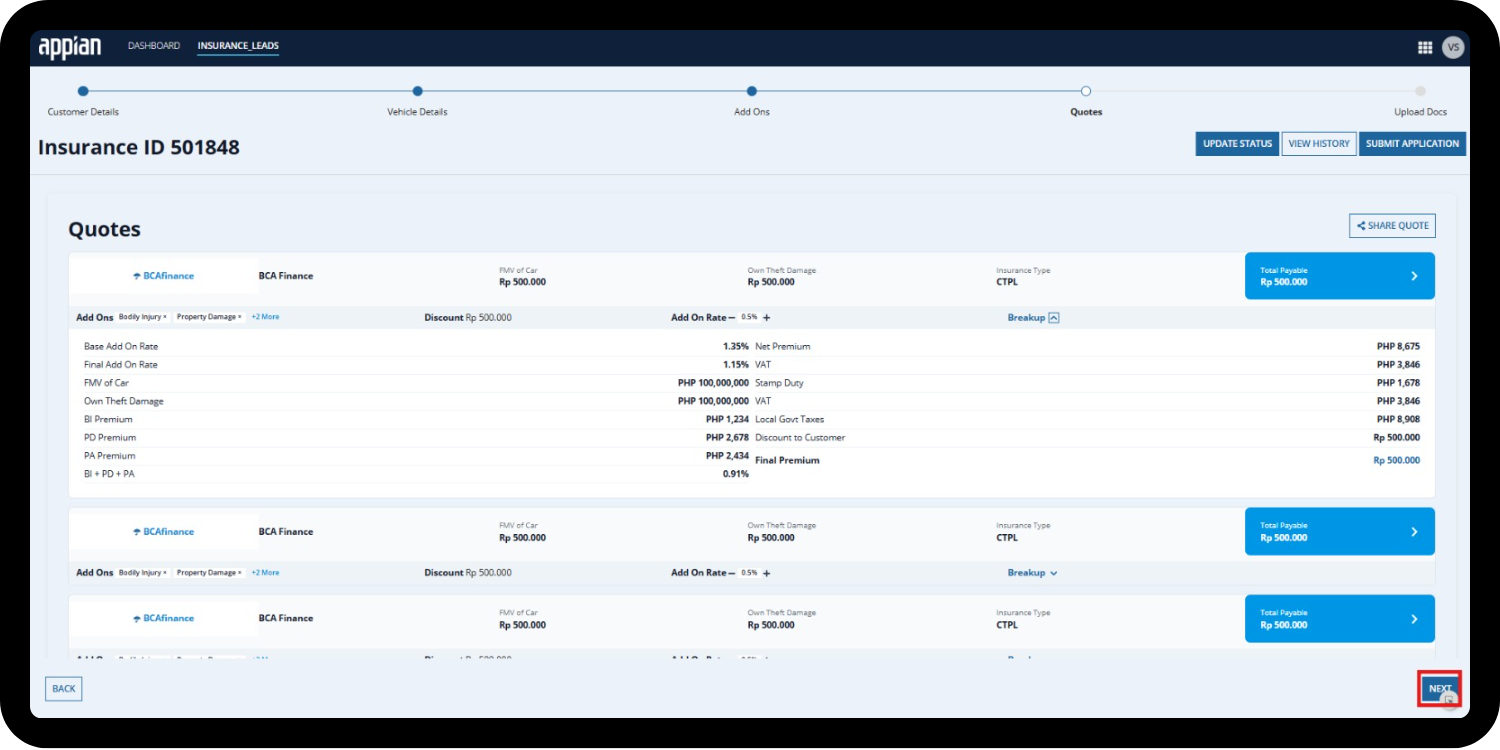
Task: Click BCAfinance logo in second quote
Action: point(163,532)
